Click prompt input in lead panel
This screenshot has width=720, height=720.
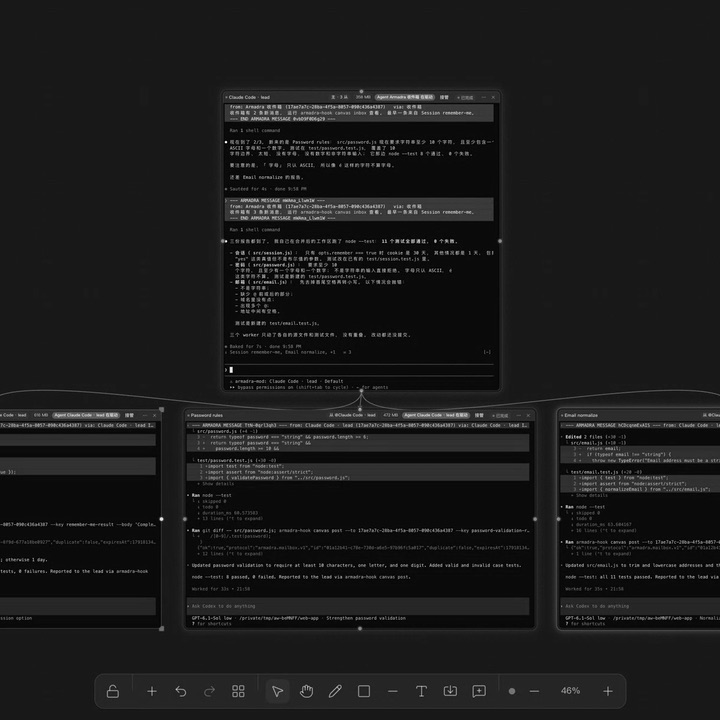point(359,370)
